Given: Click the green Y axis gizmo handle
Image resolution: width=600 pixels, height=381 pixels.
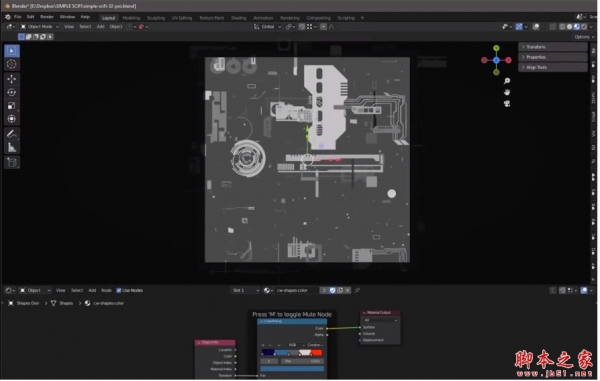Looking at the screenshot, I should coord(496,48).
